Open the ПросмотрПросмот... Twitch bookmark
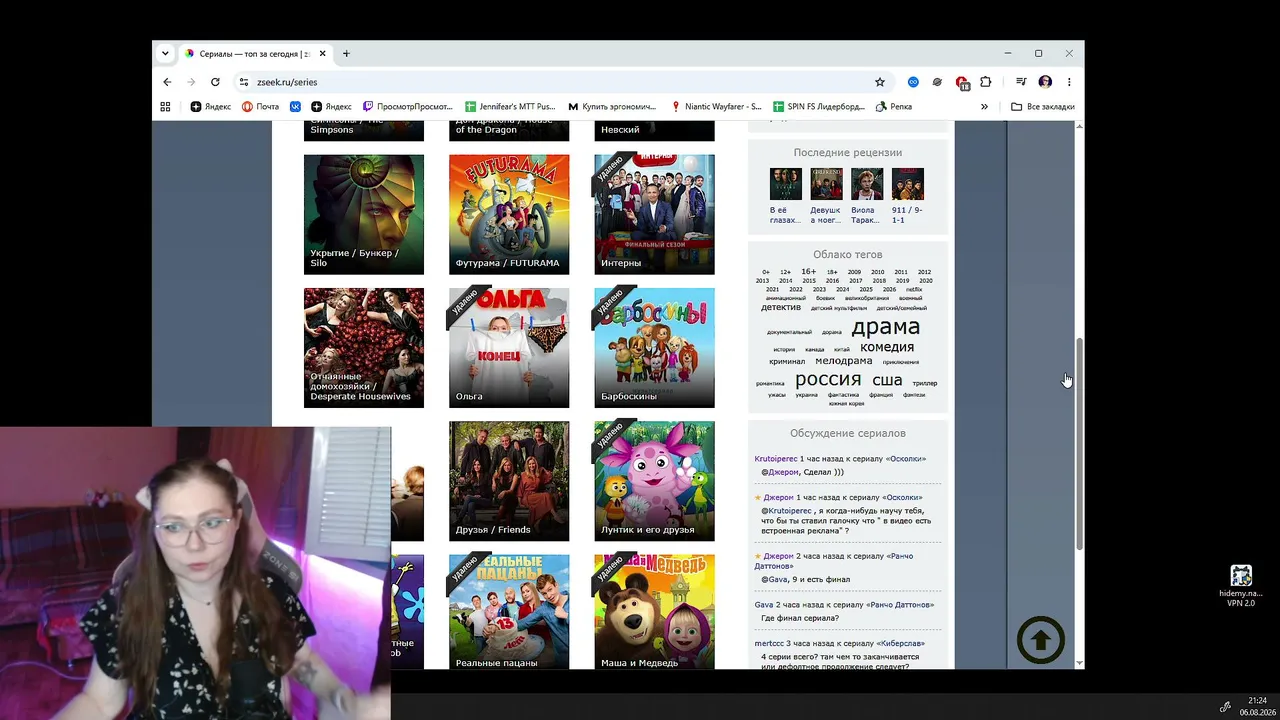The height and width of the screenshot is (720, 1280). pos(408,106)
